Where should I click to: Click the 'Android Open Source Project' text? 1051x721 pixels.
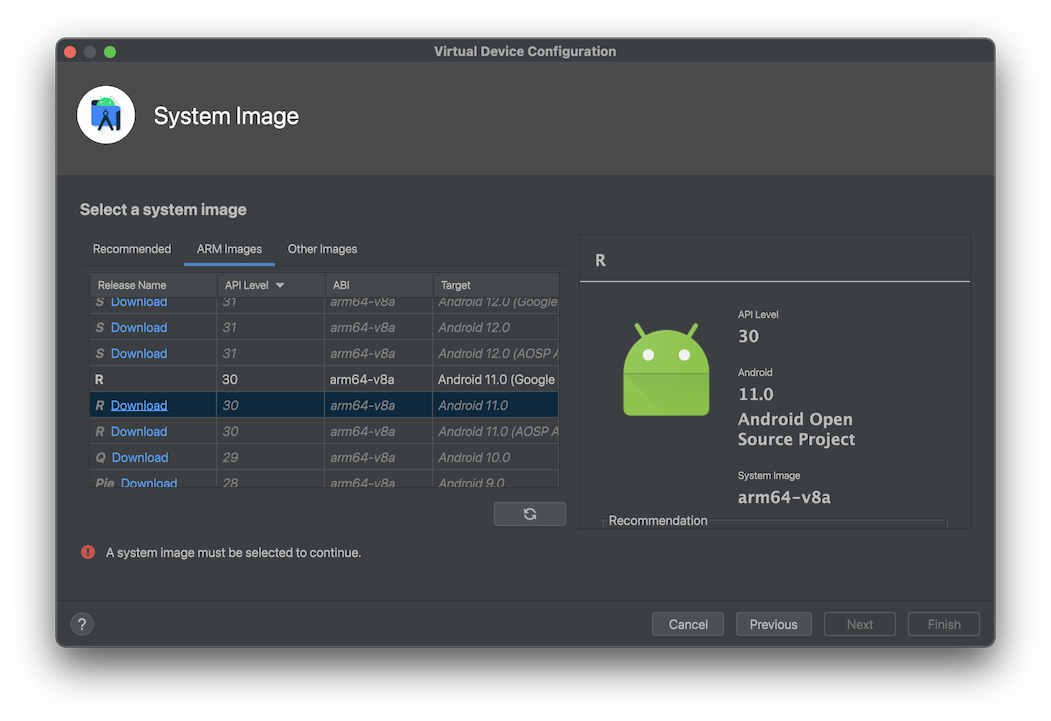796,429
